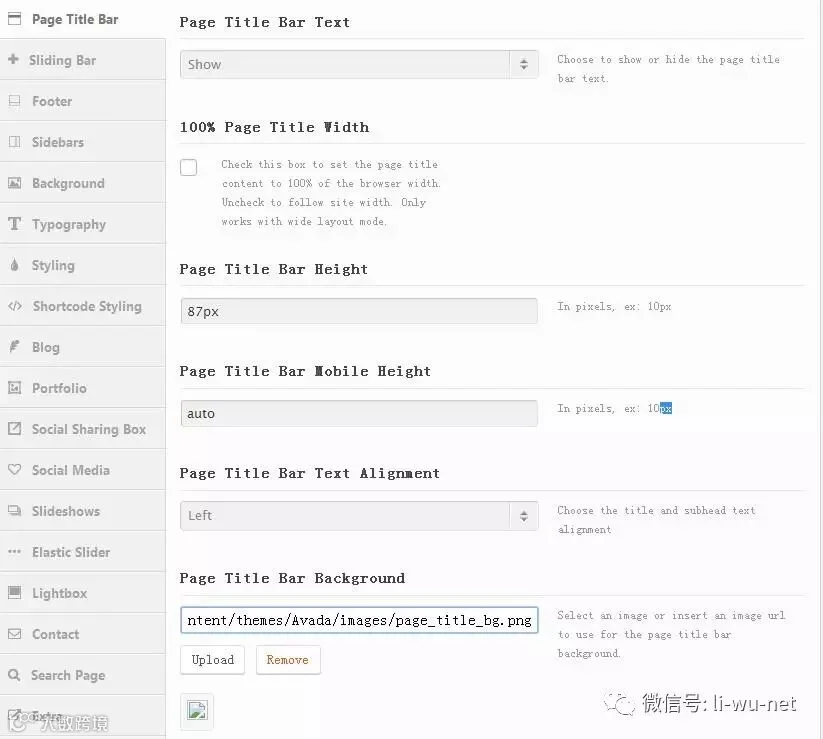Screen dimensions: 823x739
Task: Click the Contact envelope icon
Action: [x=15, y=634]
